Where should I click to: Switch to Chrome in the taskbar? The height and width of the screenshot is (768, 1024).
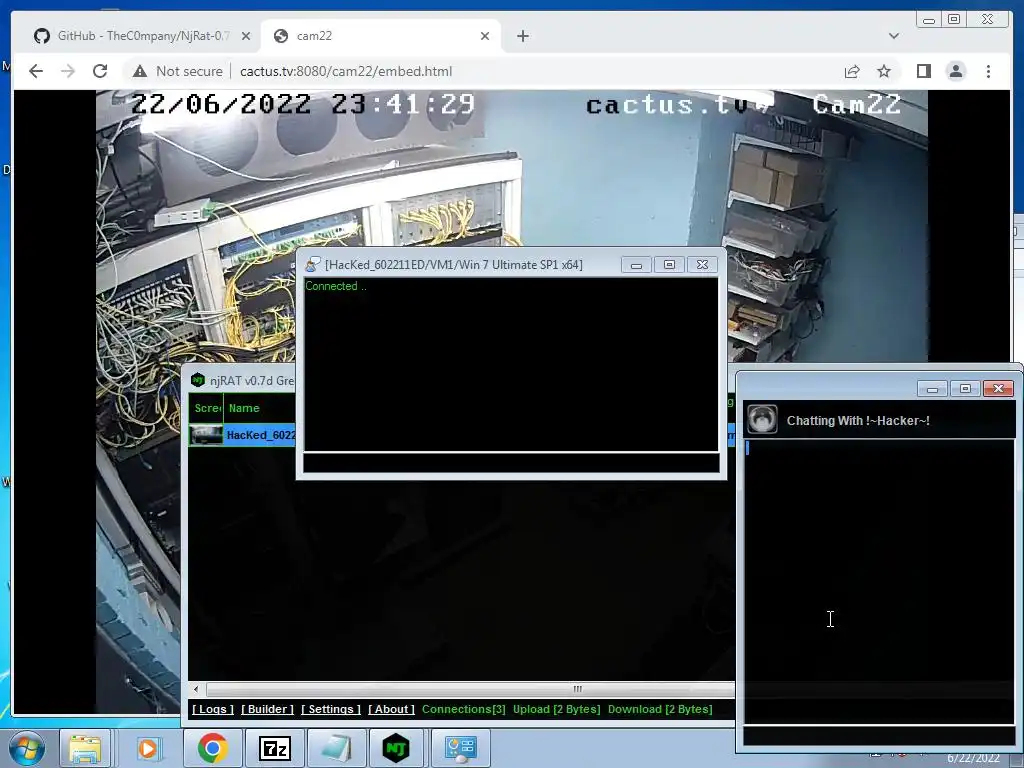[212, 748]
